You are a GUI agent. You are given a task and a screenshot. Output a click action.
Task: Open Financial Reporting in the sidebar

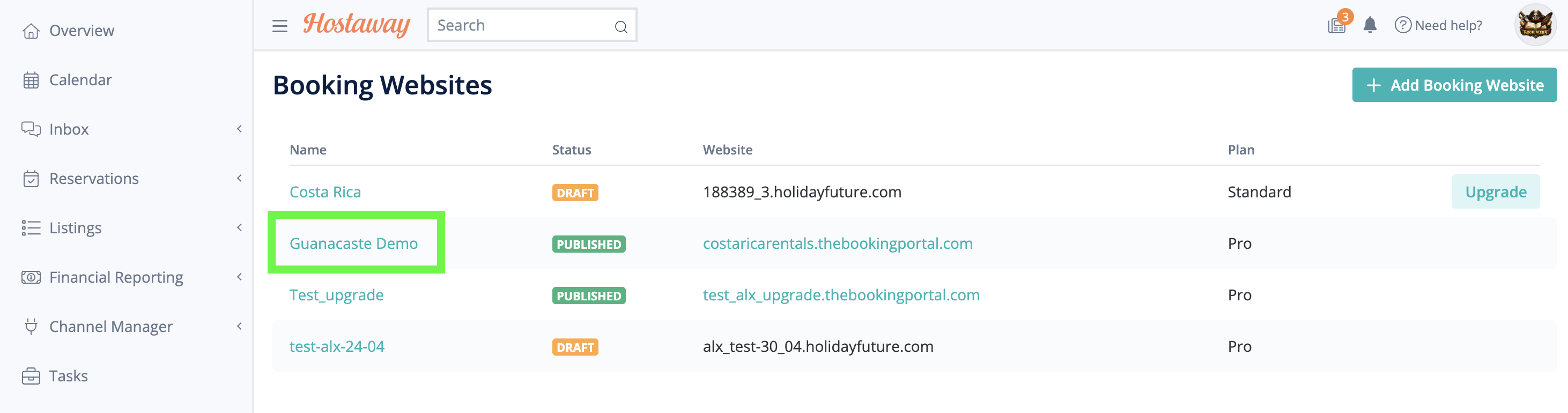[x=116, y=277]
